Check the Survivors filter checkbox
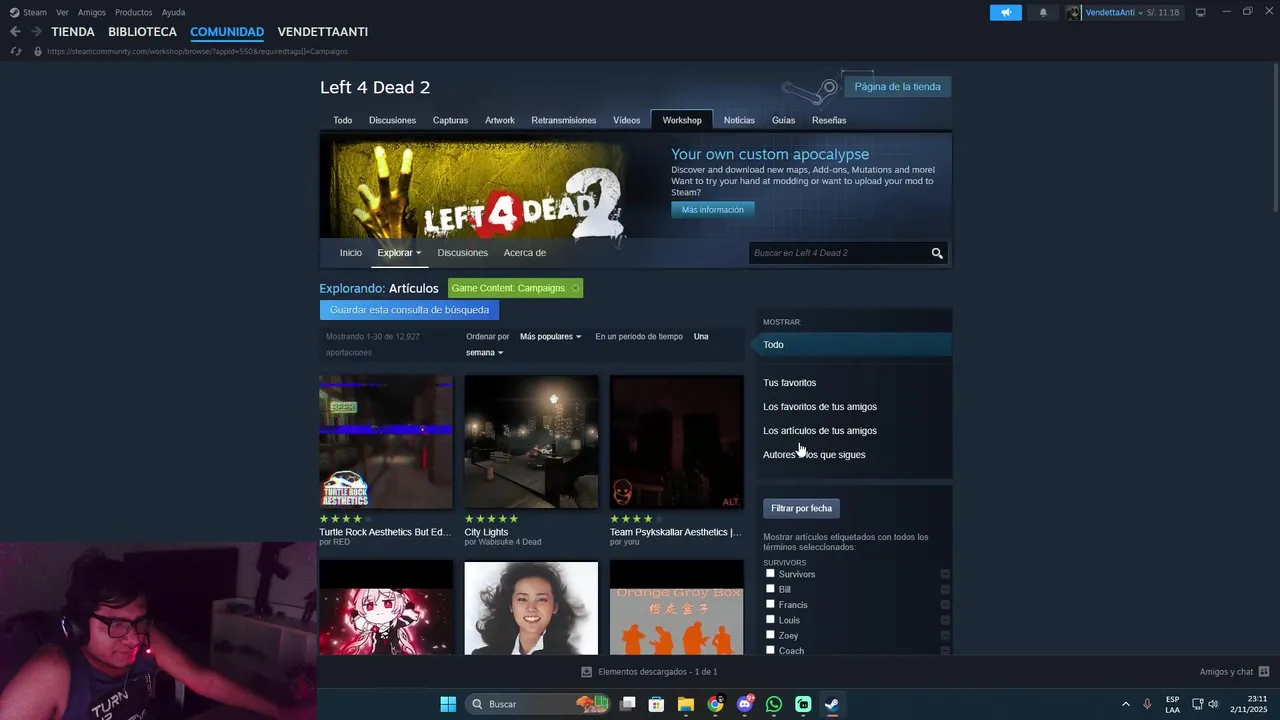The width and height of the screenshot is (1280, 720). click(x=770, y=573)
